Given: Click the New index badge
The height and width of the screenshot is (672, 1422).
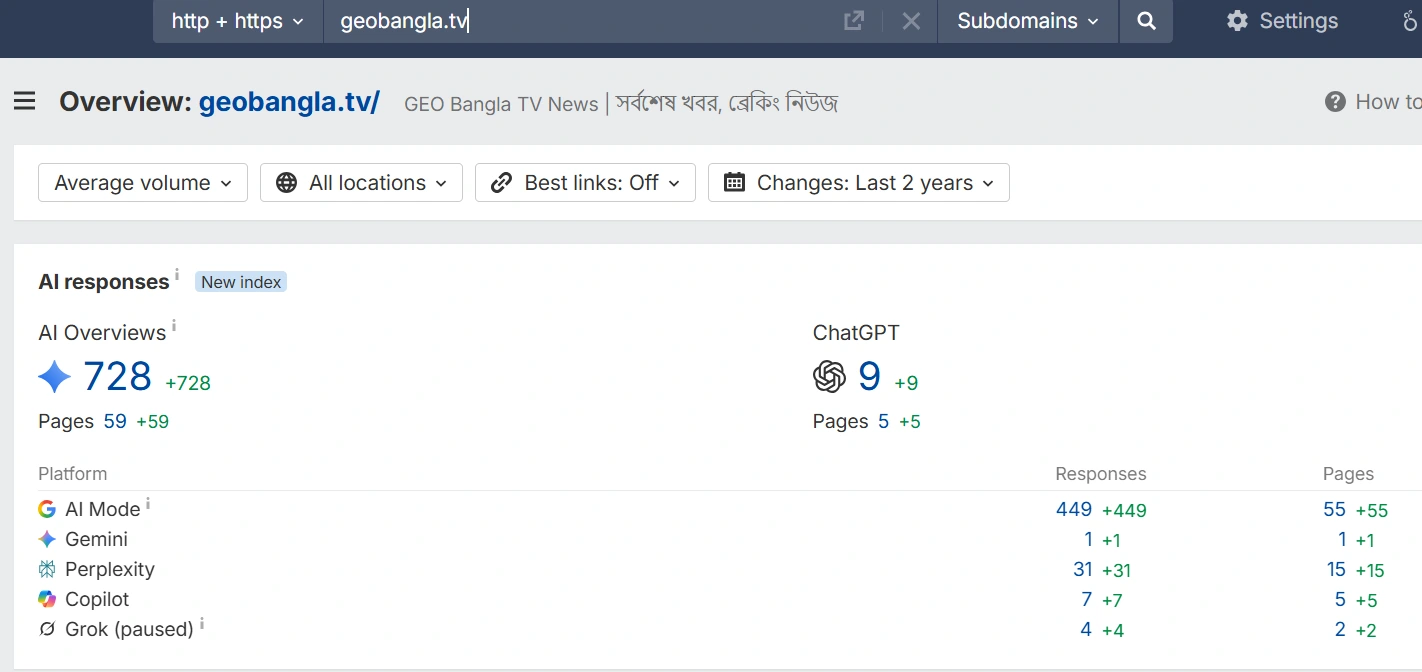Looking at the screenshot, I should click(241, 282).
